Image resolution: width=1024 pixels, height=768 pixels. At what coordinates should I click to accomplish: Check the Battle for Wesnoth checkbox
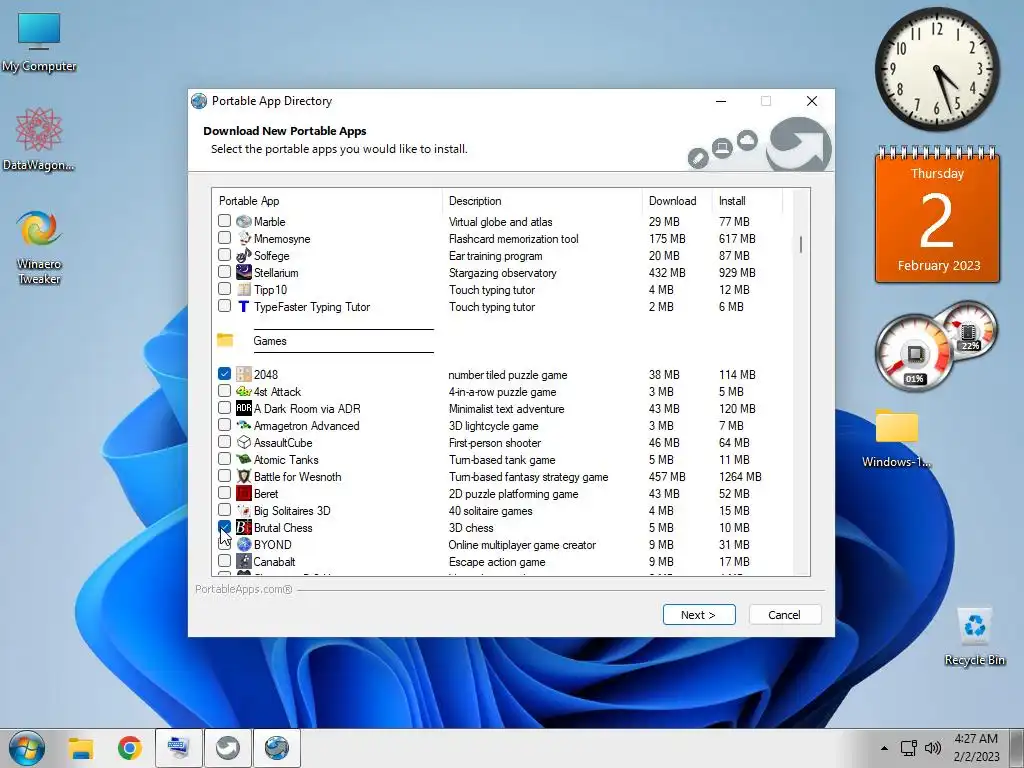224,475
